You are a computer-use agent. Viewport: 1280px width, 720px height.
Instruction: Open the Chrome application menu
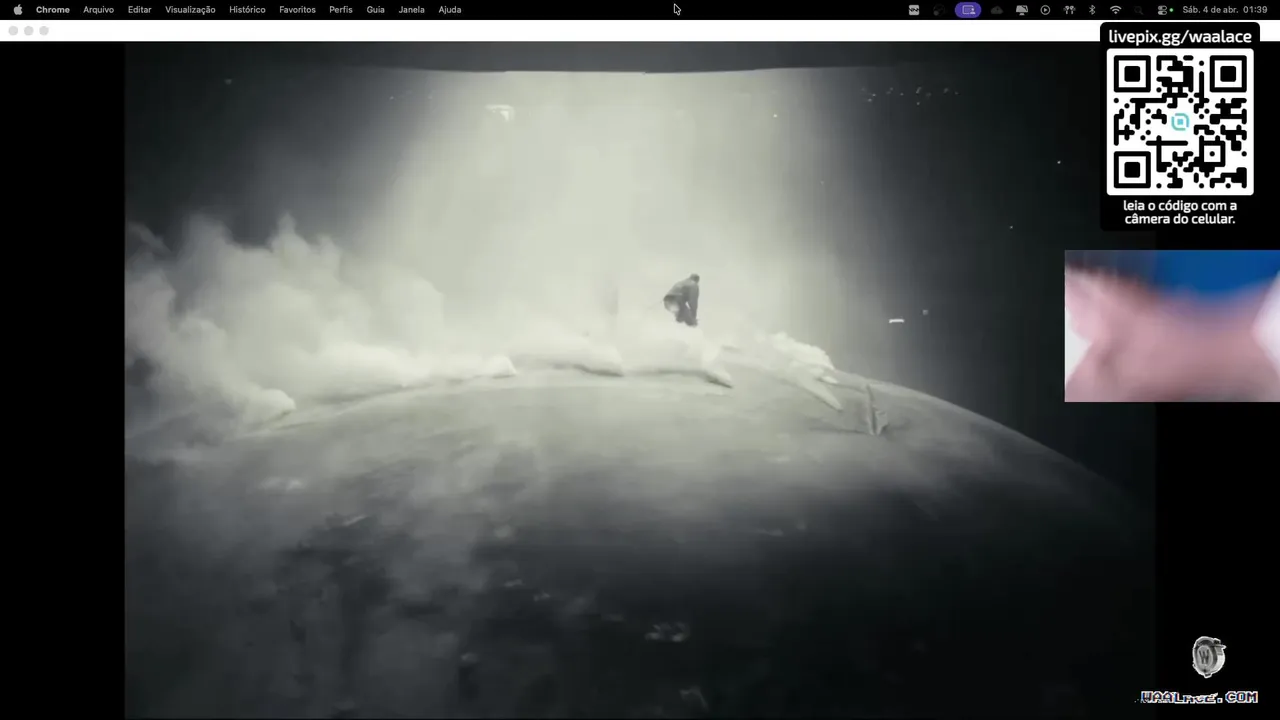coord(52,9)
